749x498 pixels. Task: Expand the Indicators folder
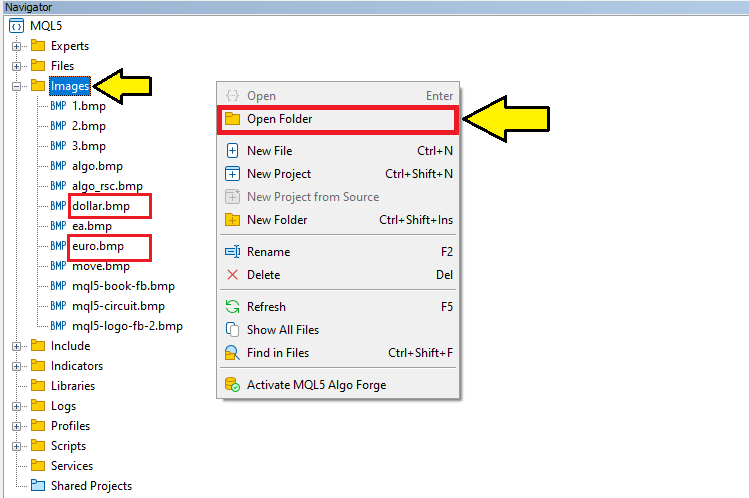[x=16, y=366]
